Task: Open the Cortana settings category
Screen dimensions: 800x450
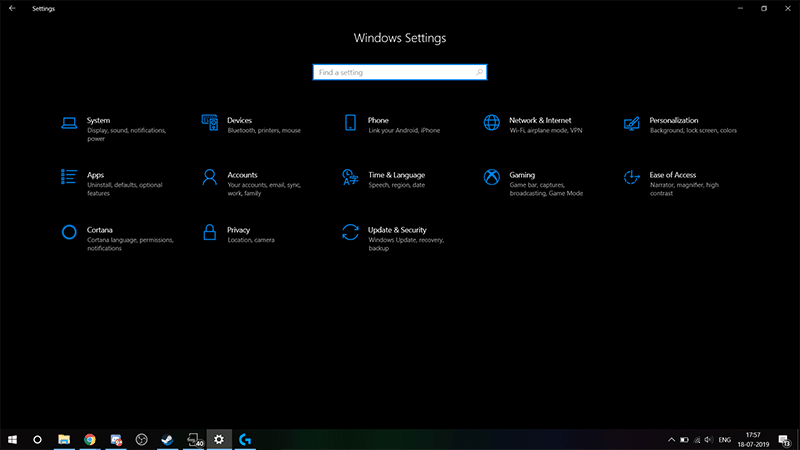Action: (118, 238)
